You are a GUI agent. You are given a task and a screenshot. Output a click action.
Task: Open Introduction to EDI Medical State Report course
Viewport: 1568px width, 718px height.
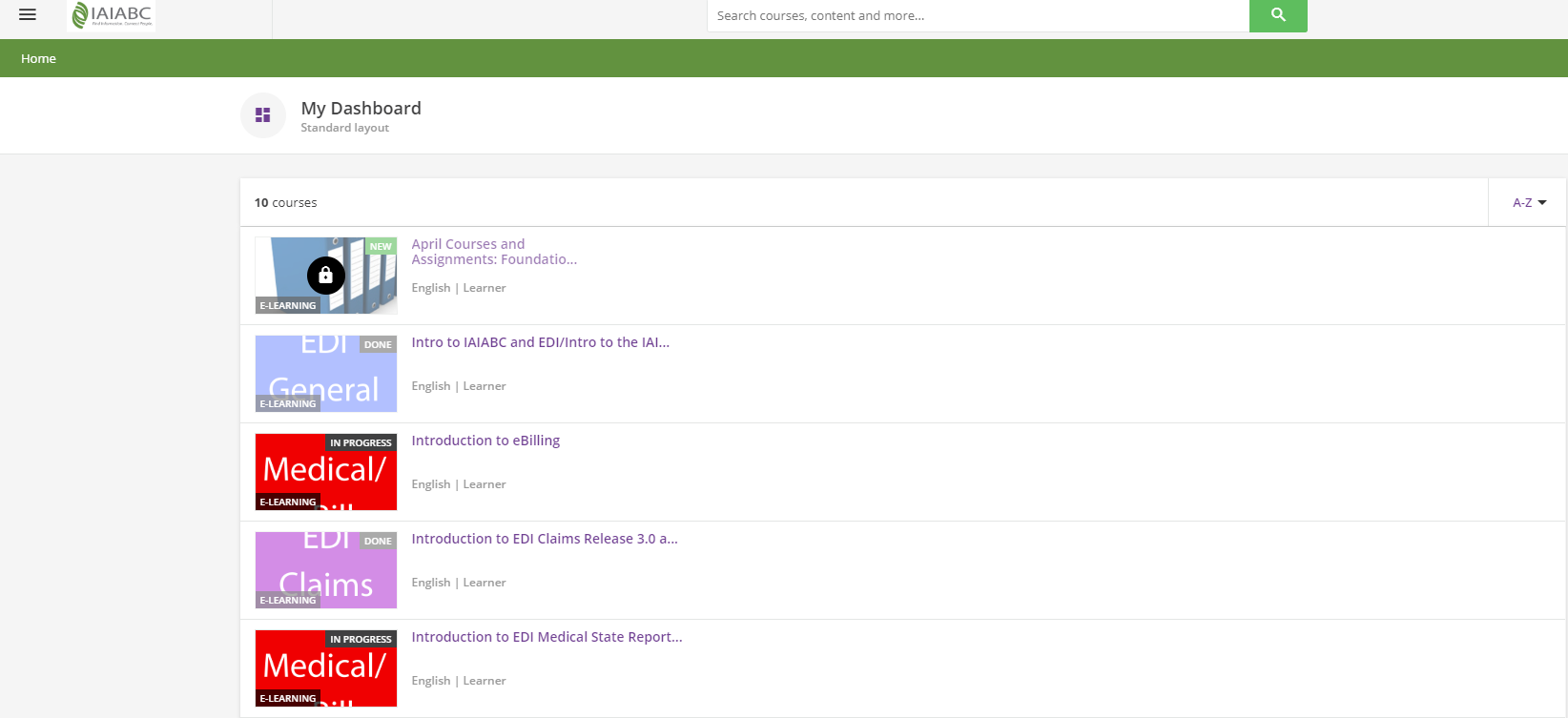click(547, 637)
